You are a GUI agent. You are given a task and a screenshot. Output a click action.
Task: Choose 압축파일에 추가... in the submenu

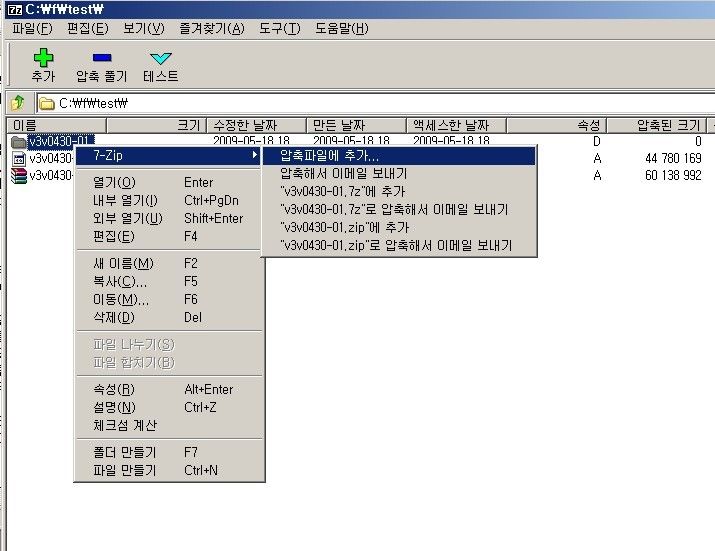[x=399, y=156]
